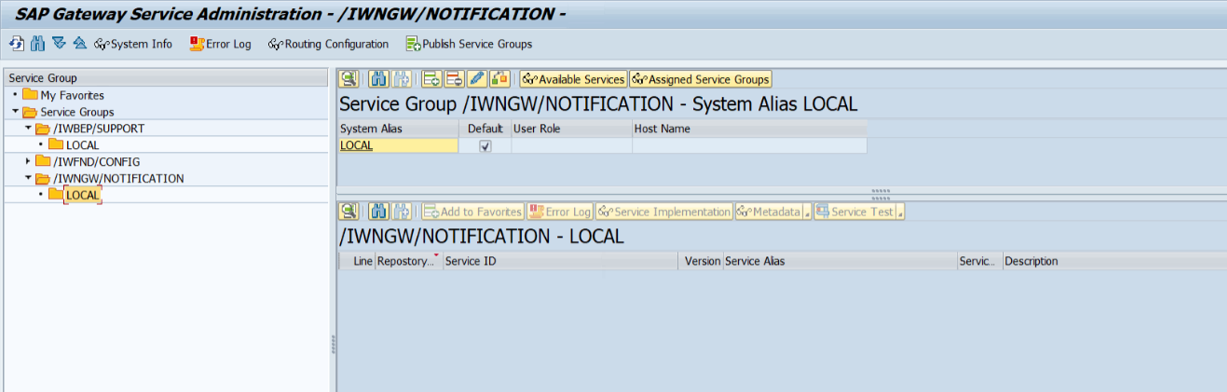Select /IWBEP/SUPPORT in the tree
The height and width of the screenshot is (392, 1227).
99,128
